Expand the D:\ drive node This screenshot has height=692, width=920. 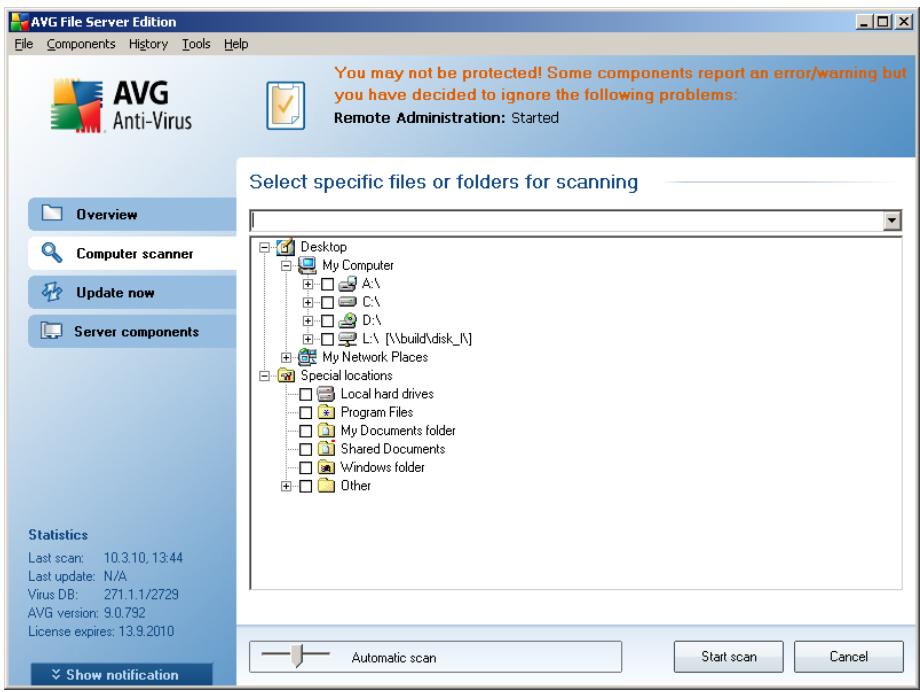click(307, 321)
